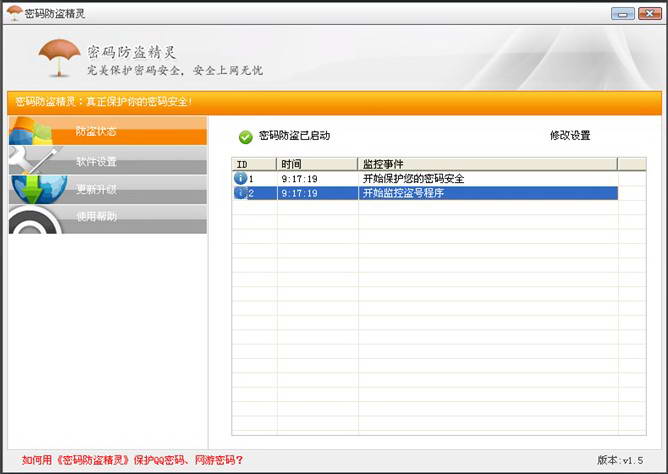This screenshot has width=668, height=474.
Task: Click the info icon in row 2
Action: (x=240, y=193)
